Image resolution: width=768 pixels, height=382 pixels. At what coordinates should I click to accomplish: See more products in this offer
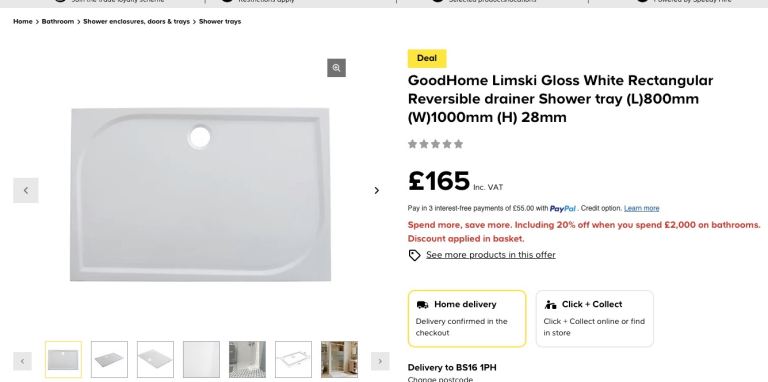491,255
